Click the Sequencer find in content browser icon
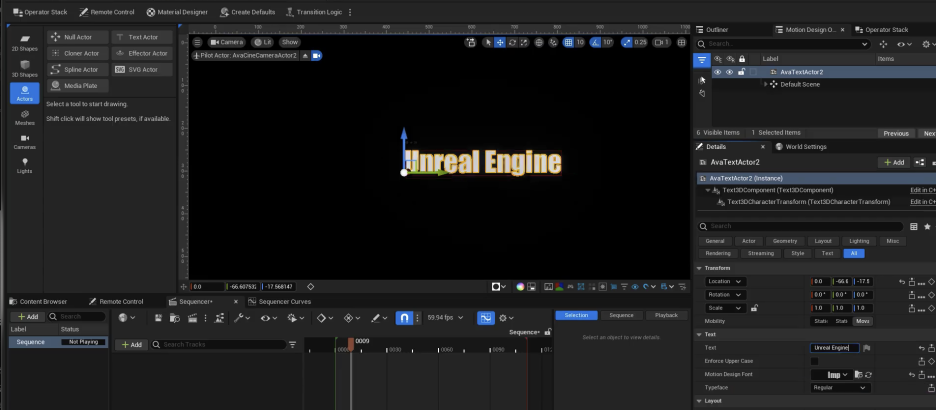The height and width of the screenshot is (410, 936). coord(175,318)
